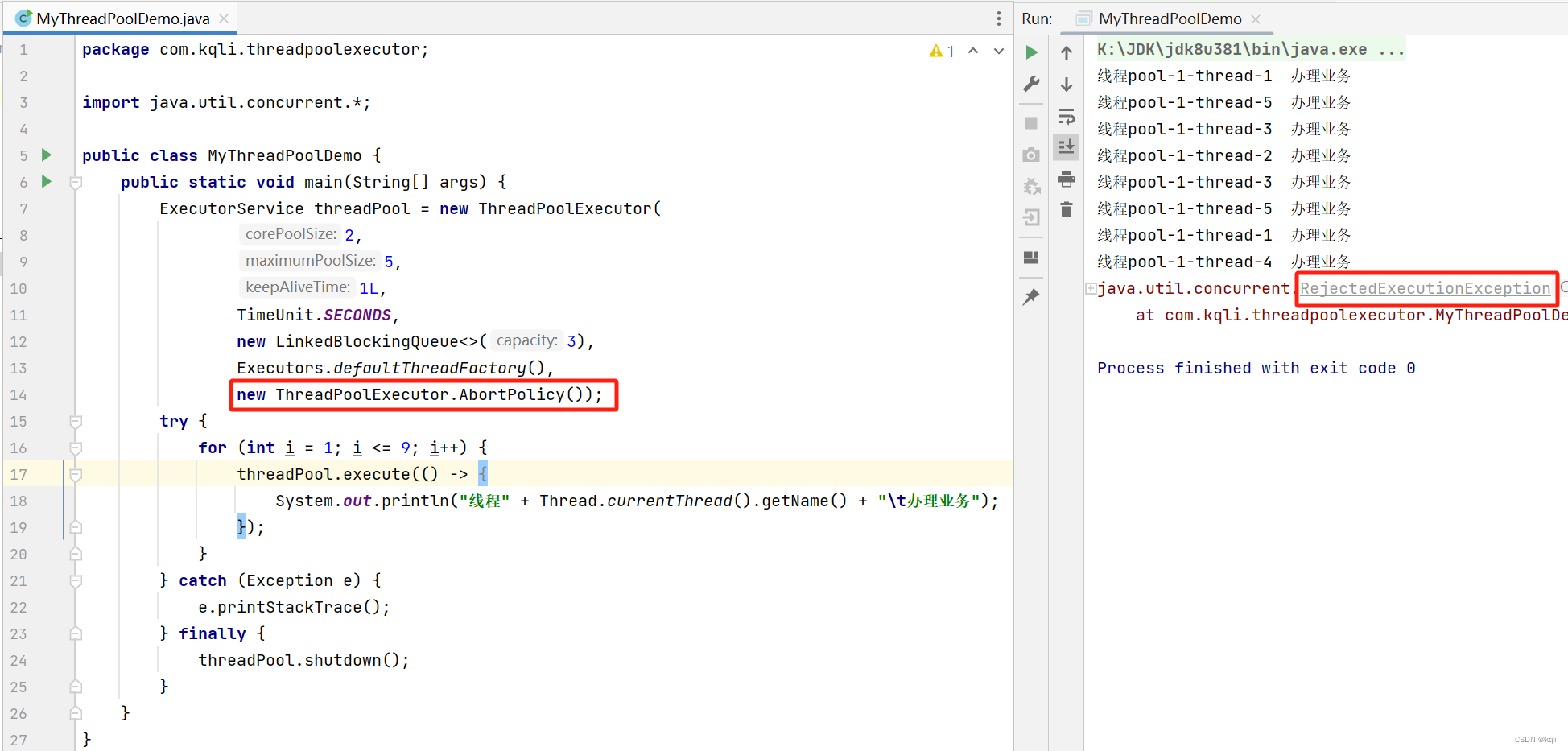Go to next highlighted problem arrow
Screen dimensions: 1568x751
tap(999, 51)
